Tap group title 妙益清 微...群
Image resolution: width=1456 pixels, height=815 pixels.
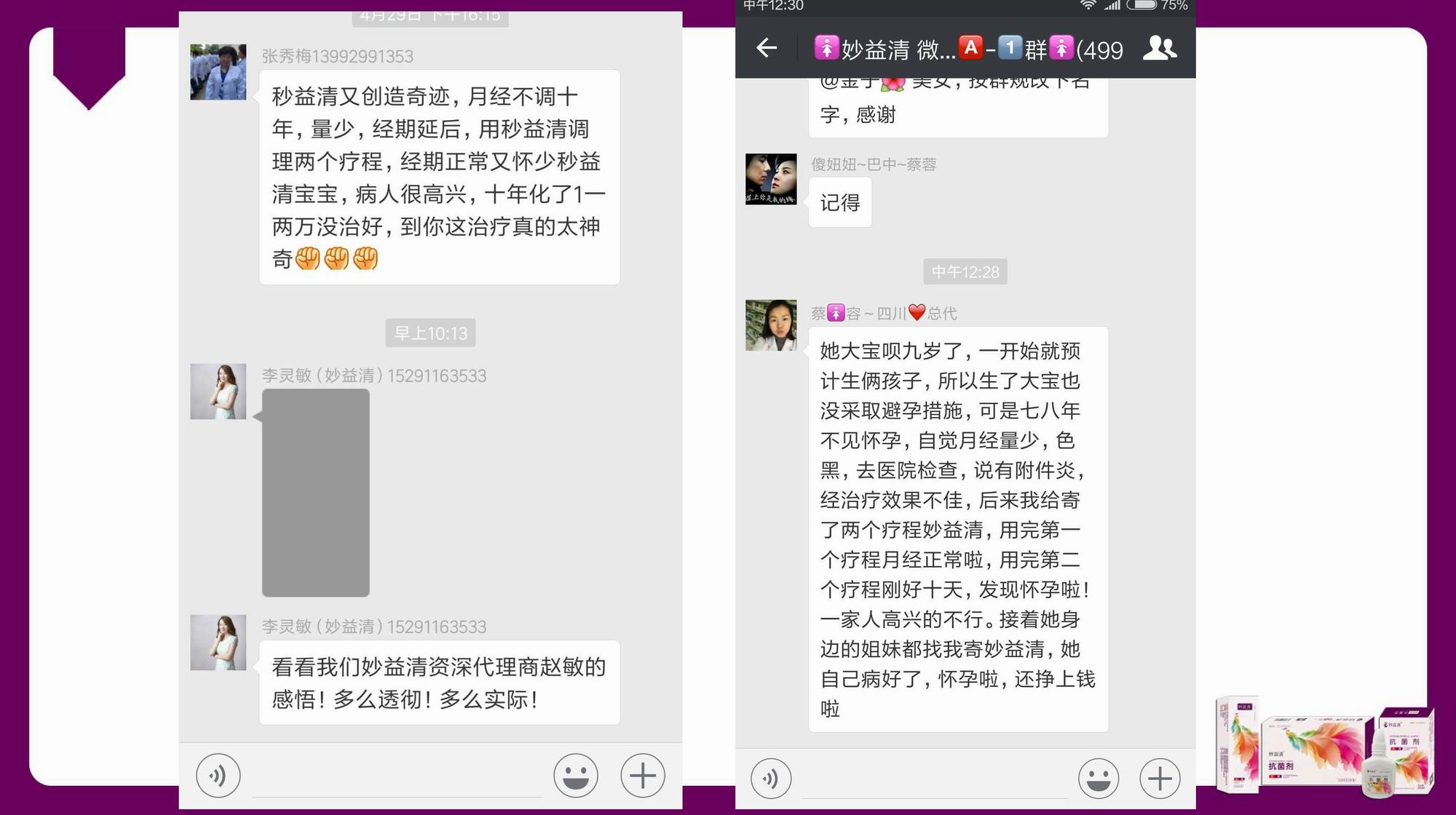(968, 49)
